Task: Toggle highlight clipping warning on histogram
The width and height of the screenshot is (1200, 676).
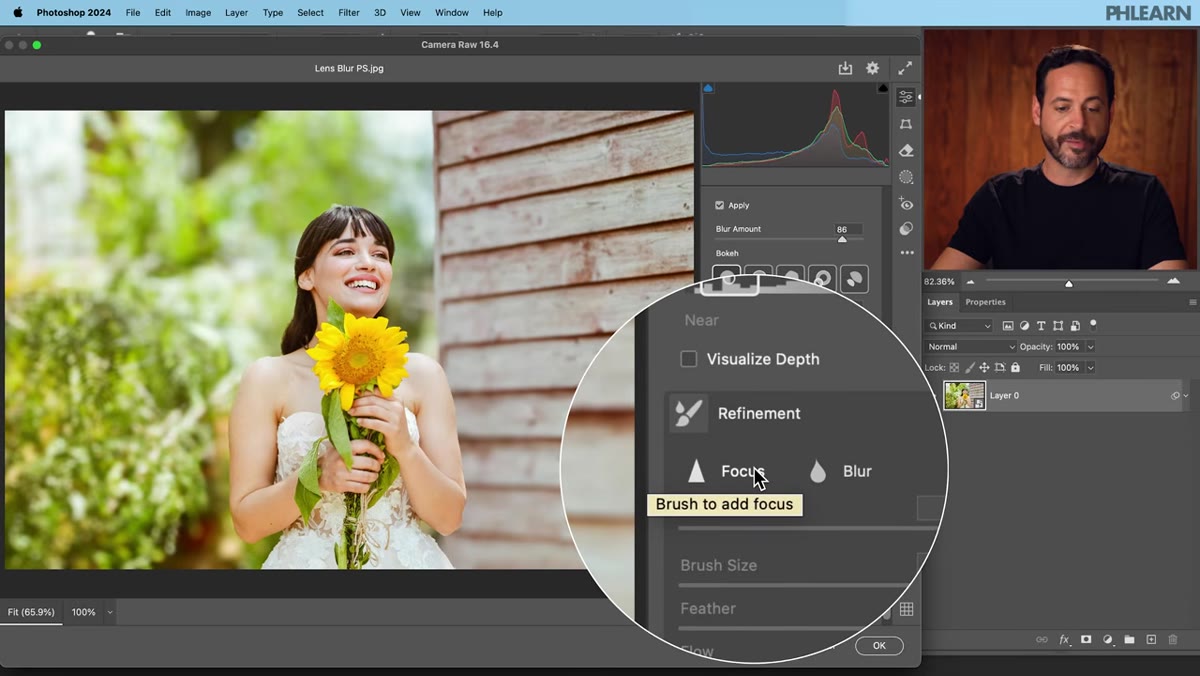Action: 883,88
